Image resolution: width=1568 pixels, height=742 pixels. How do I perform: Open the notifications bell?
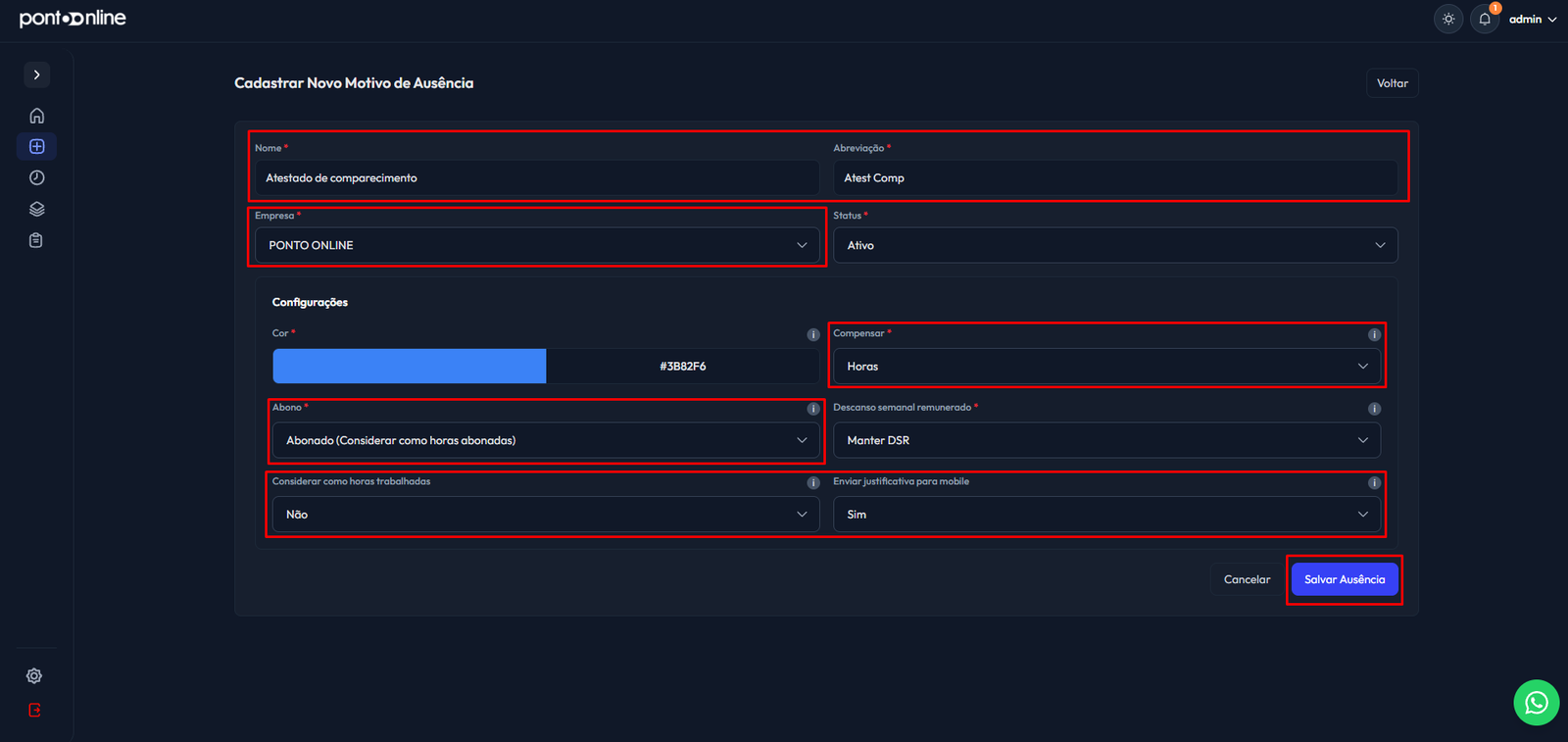(1485, 19)
